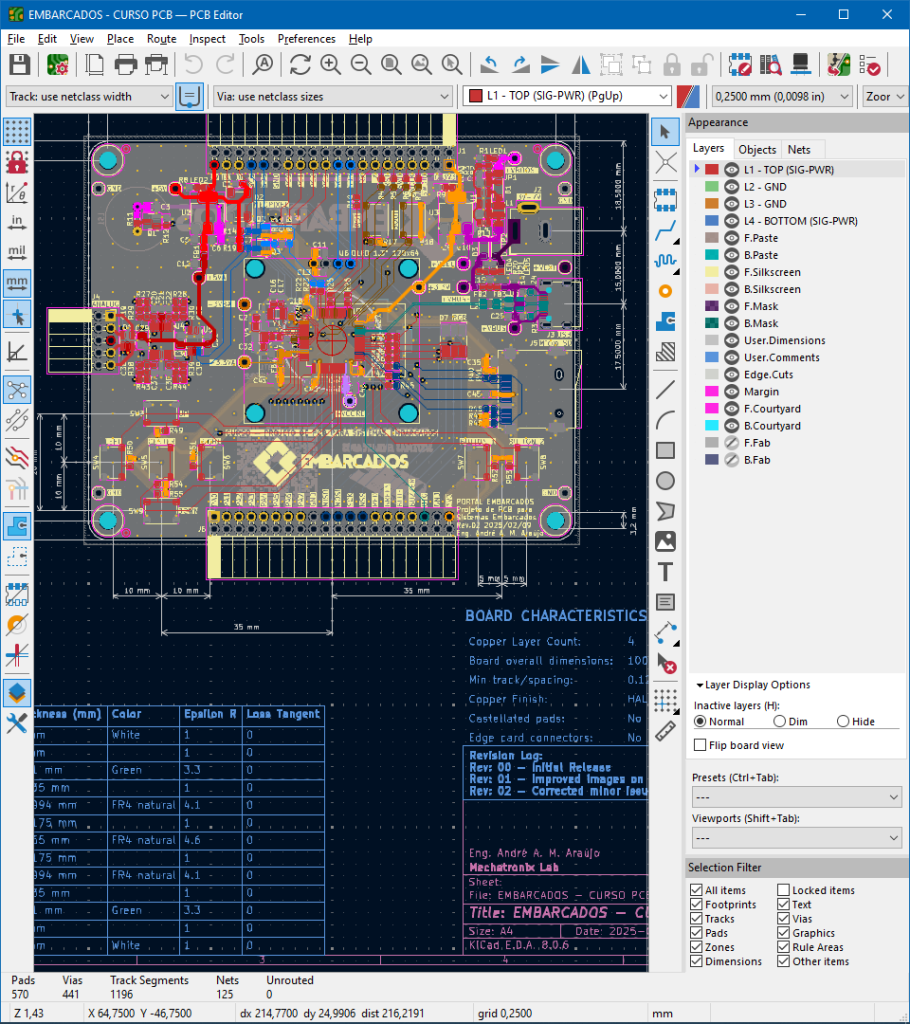Click the Print icon

tap(125, 65)
